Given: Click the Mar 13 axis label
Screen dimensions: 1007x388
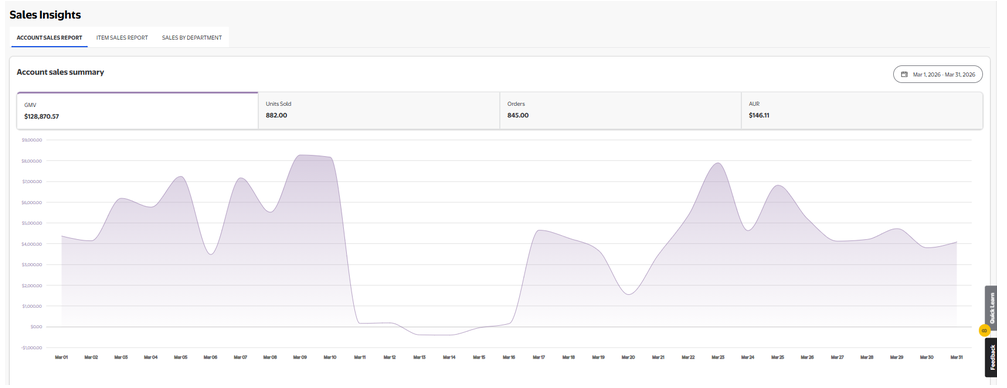Looking at the screenshot, I should (419, 357).
